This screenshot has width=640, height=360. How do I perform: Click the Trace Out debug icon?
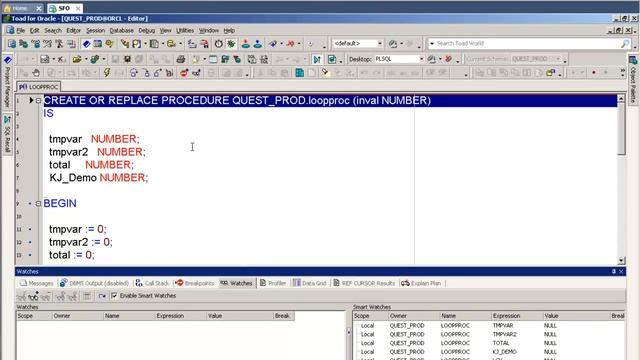coord(158,73)
